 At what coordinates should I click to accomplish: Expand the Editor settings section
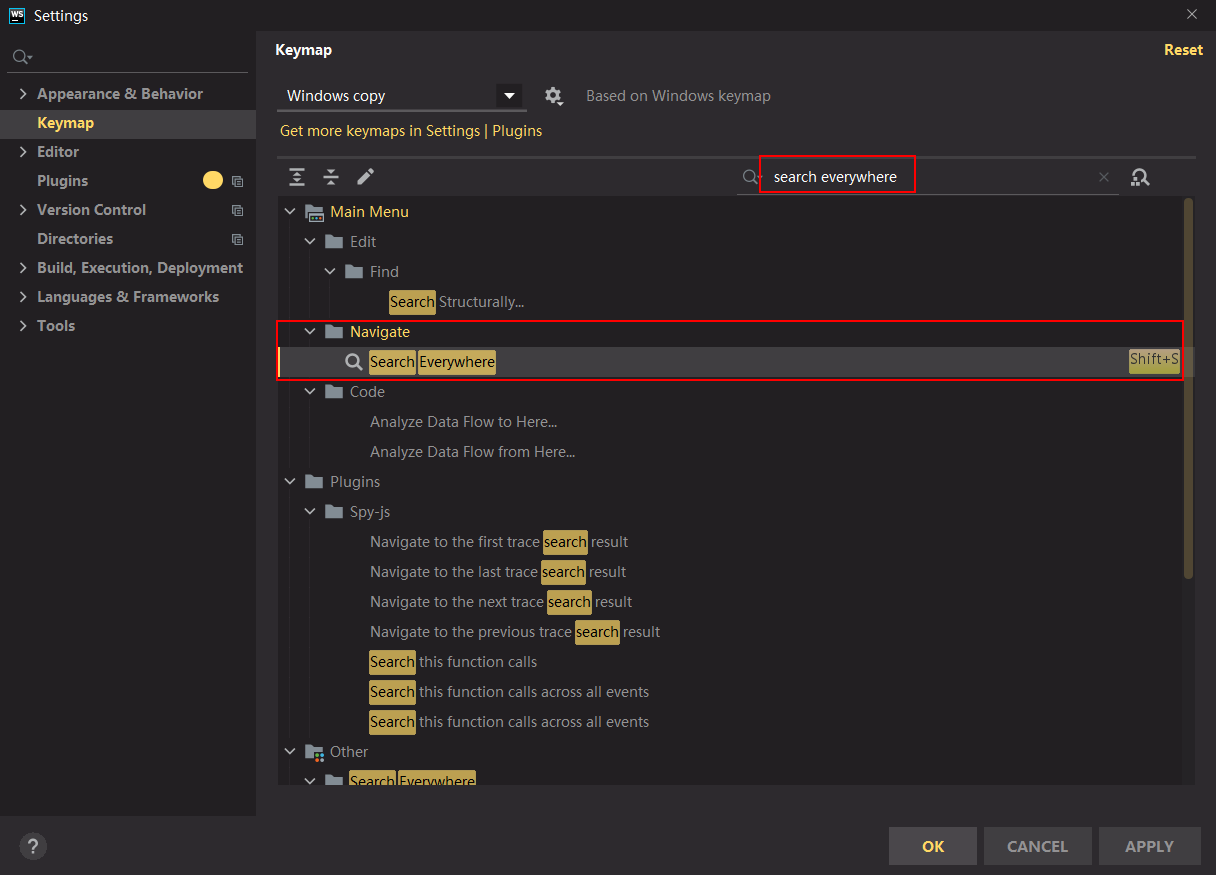(x=23, y=152)
